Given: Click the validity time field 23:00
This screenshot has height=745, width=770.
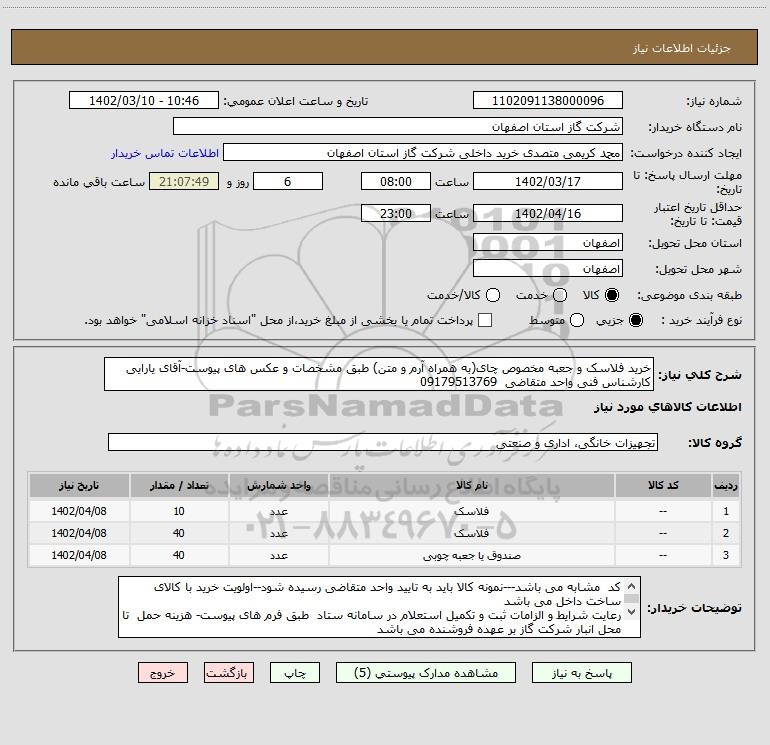Looking at the screenshot, I should click(x=396, y=214).
